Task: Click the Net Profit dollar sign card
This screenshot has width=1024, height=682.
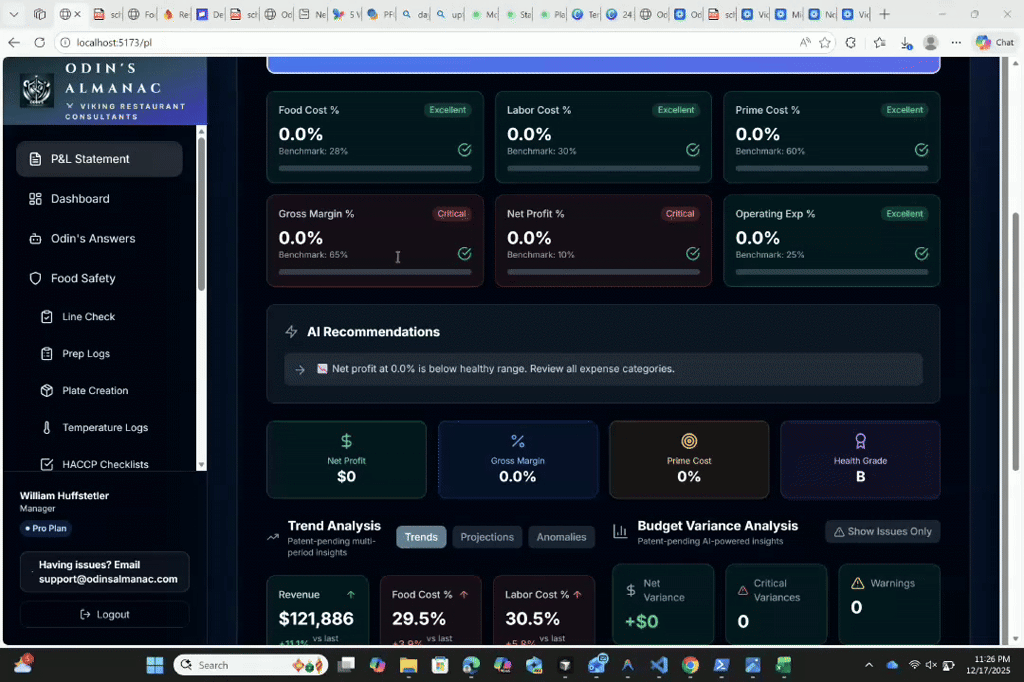Action: [x=346, y=460]
